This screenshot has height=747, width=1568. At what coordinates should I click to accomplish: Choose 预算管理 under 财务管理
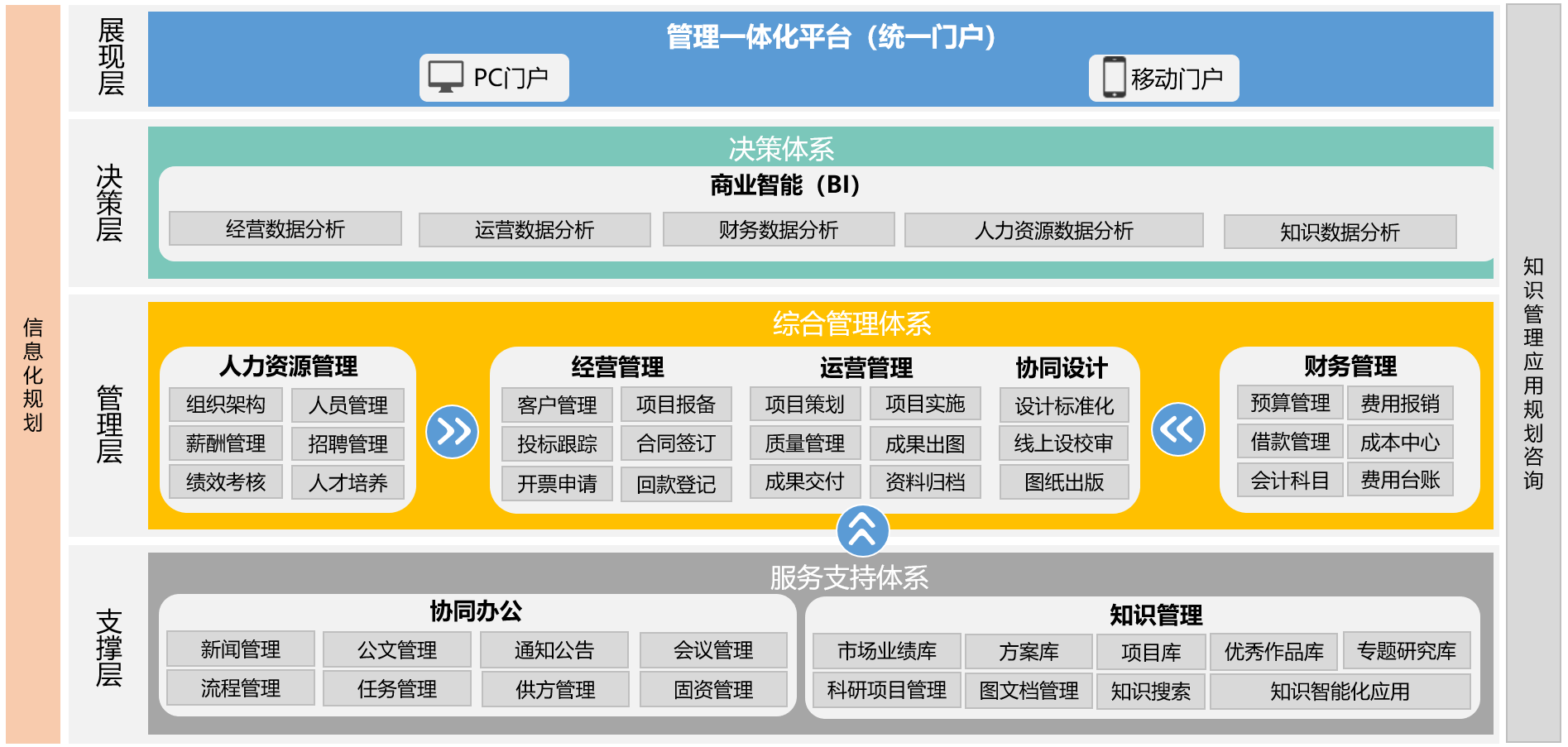coord(1291,403)
